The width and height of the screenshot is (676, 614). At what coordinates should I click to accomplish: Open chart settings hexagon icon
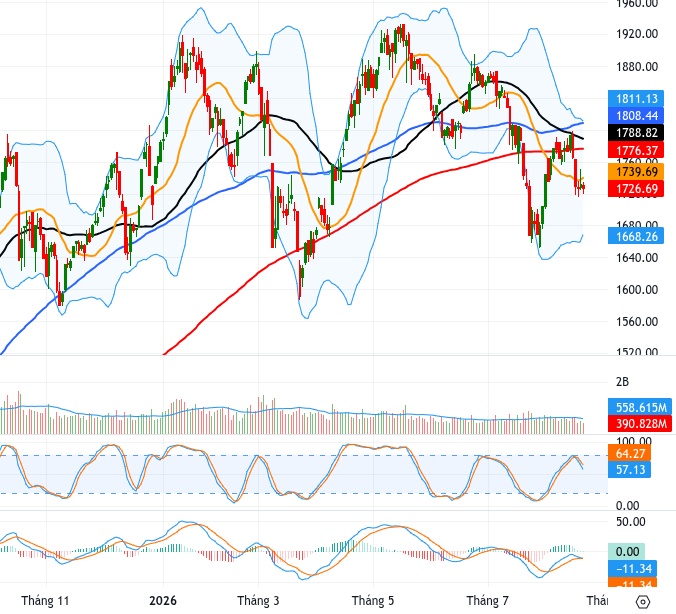642,601
